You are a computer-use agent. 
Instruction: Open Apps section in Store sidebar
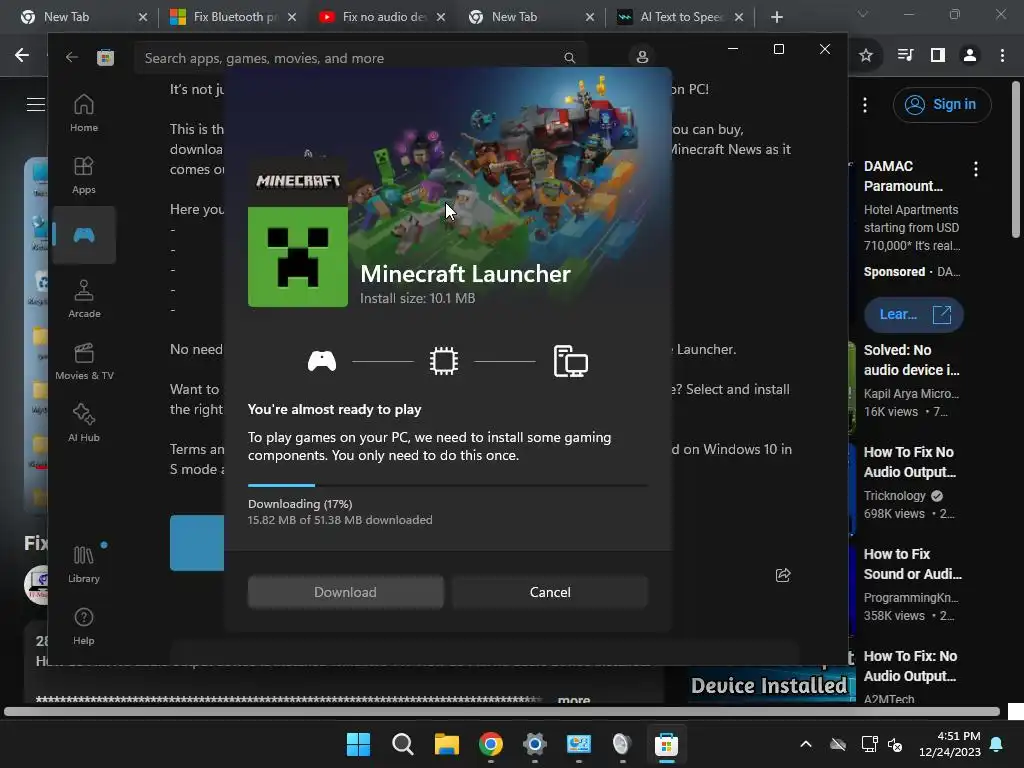[84, 175]
